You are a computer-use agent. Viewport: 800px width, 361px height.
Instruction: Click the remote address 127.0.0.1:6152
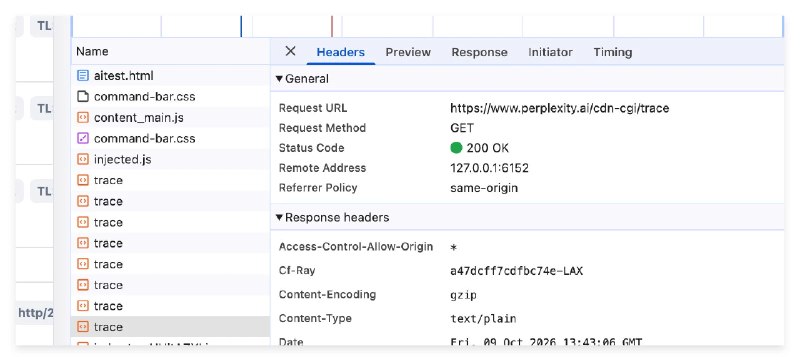coord(489,168)
